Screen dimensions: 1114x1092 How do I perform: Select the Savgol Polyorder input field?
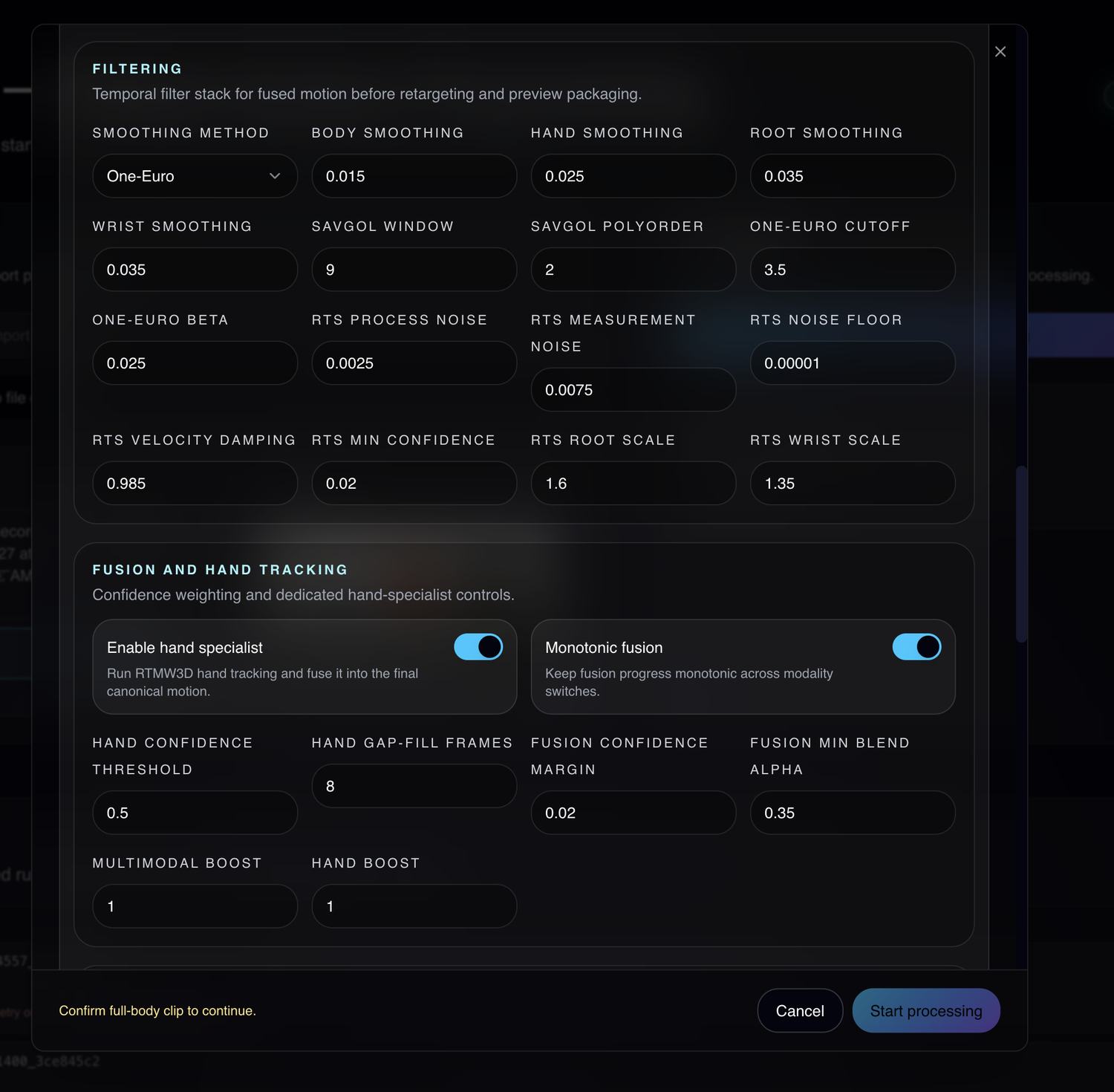(633, 270)
